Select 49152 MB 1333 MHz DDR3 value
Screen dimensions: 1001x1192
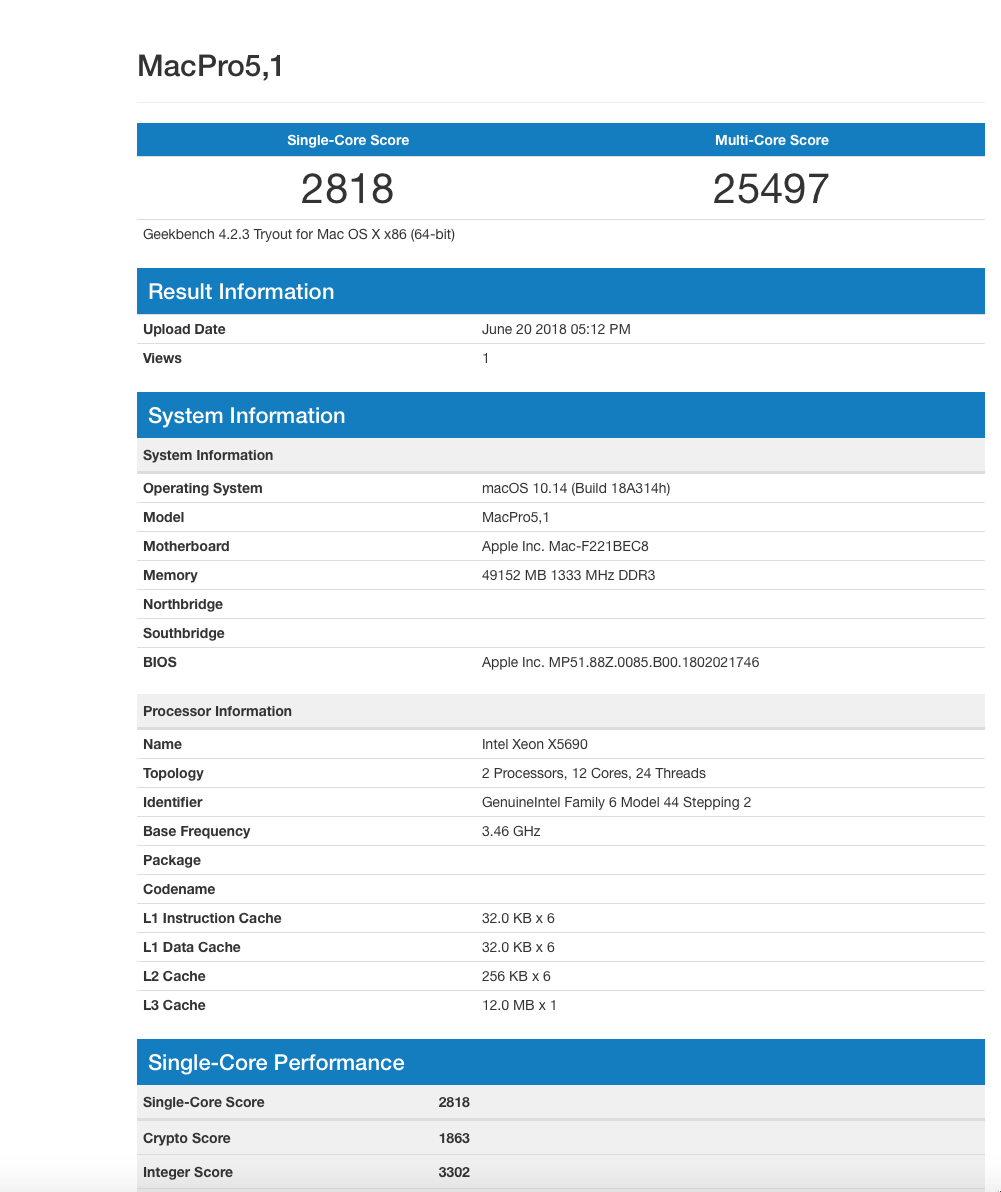pyautogui.click(x=569, y=575)
